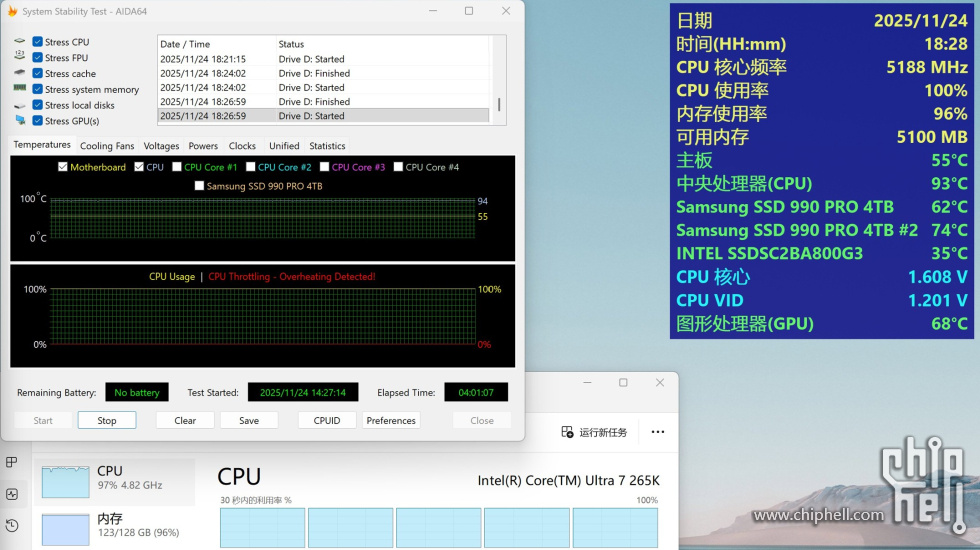Click Elapsed Time value 04:01:07

476,392
